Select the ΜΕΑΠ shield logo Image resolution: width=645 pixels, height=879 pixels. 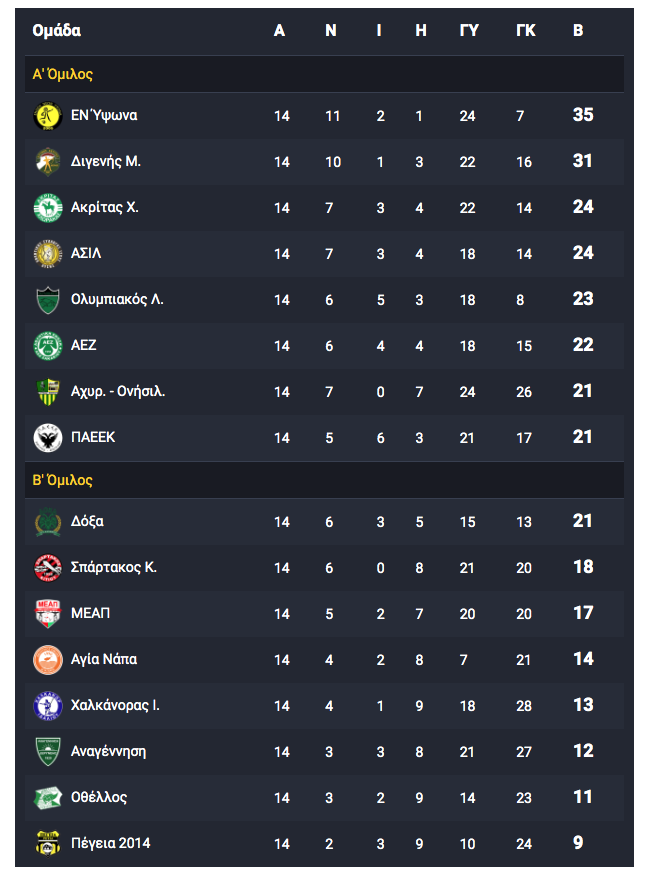click(x=48, y=613)
